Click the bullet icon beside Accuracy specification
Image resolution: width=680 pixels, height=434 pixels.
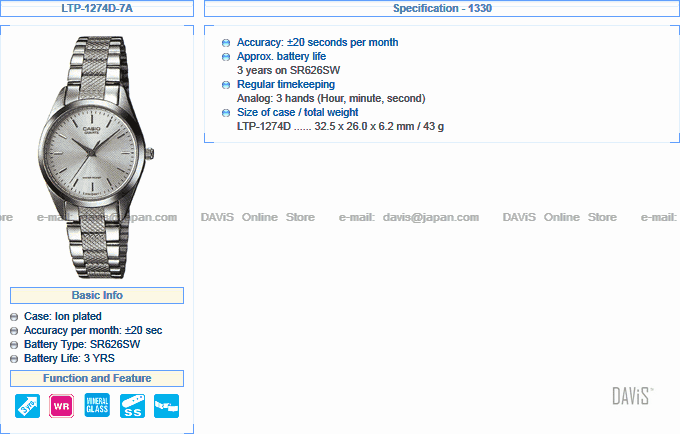pyautogui.click(x=226, y=43)
